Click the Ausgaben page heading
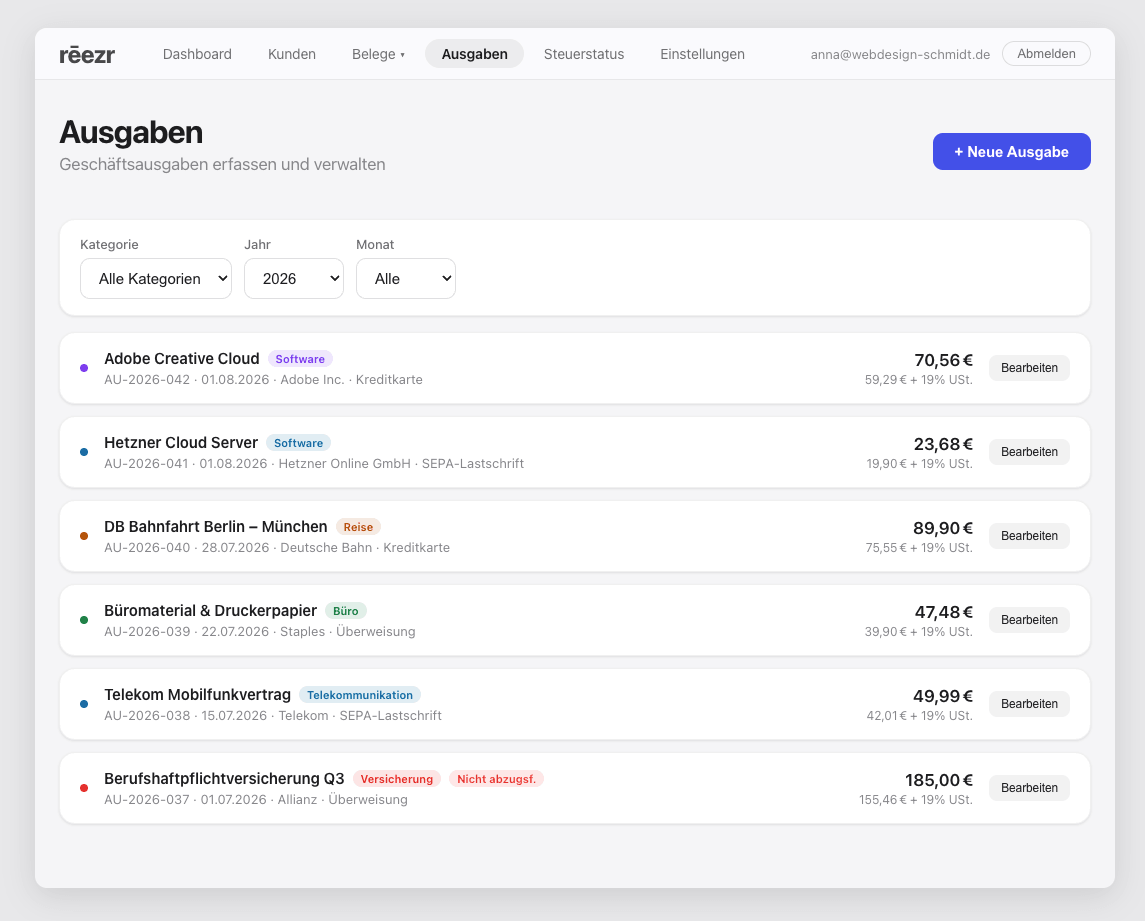Viewport: 1145px width, 921px height. (131, 132)
